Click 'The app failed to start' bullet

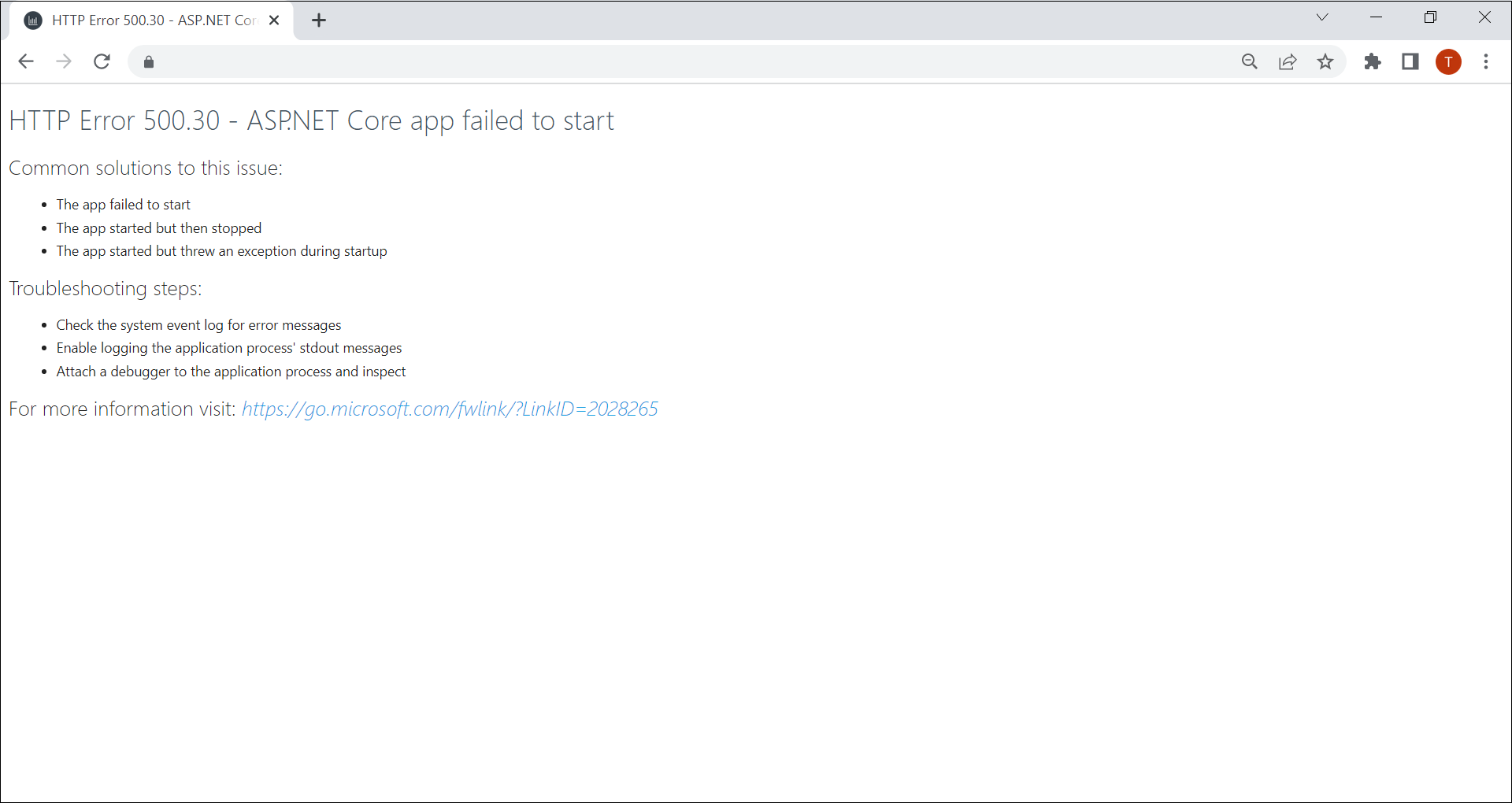(x=124, y=205)
